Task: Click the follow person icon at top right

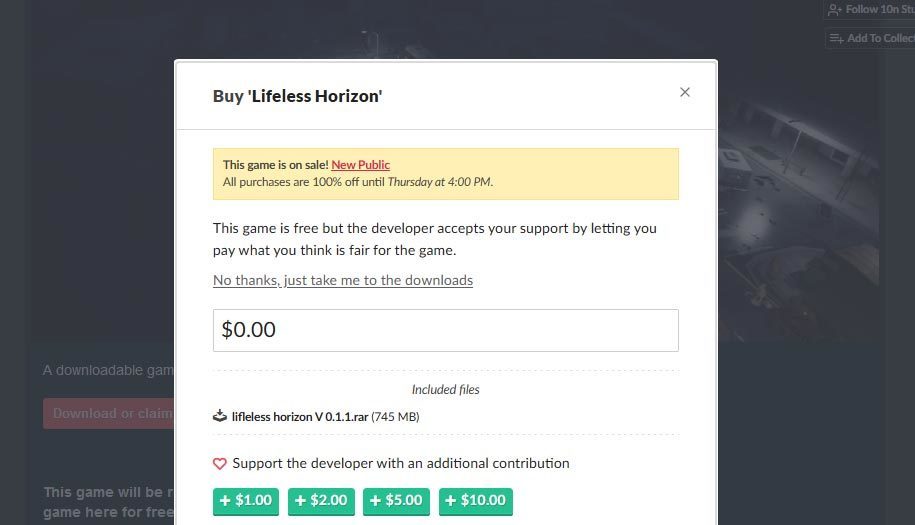Action: pyautogui.click(x=834, y=10)
